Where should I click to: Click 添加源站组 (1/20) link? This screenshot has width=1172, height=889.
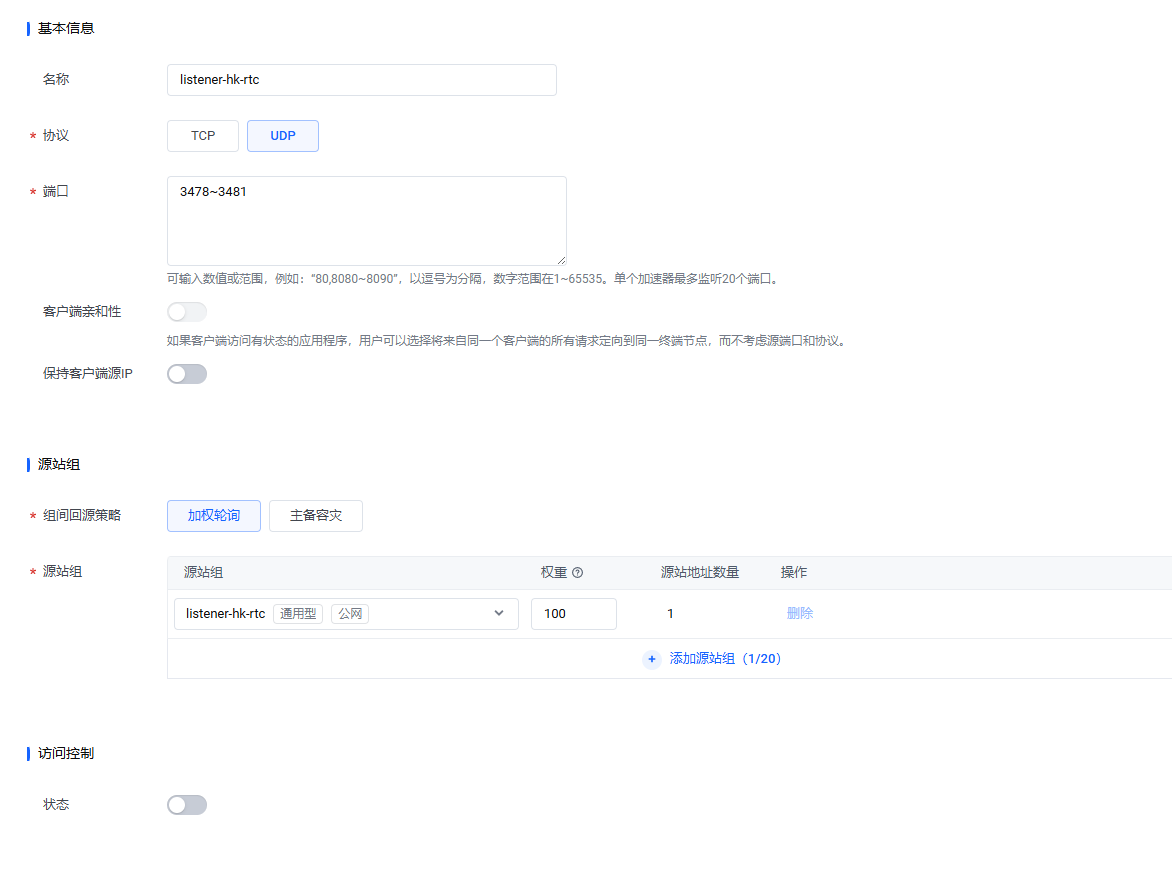point(725,659)
